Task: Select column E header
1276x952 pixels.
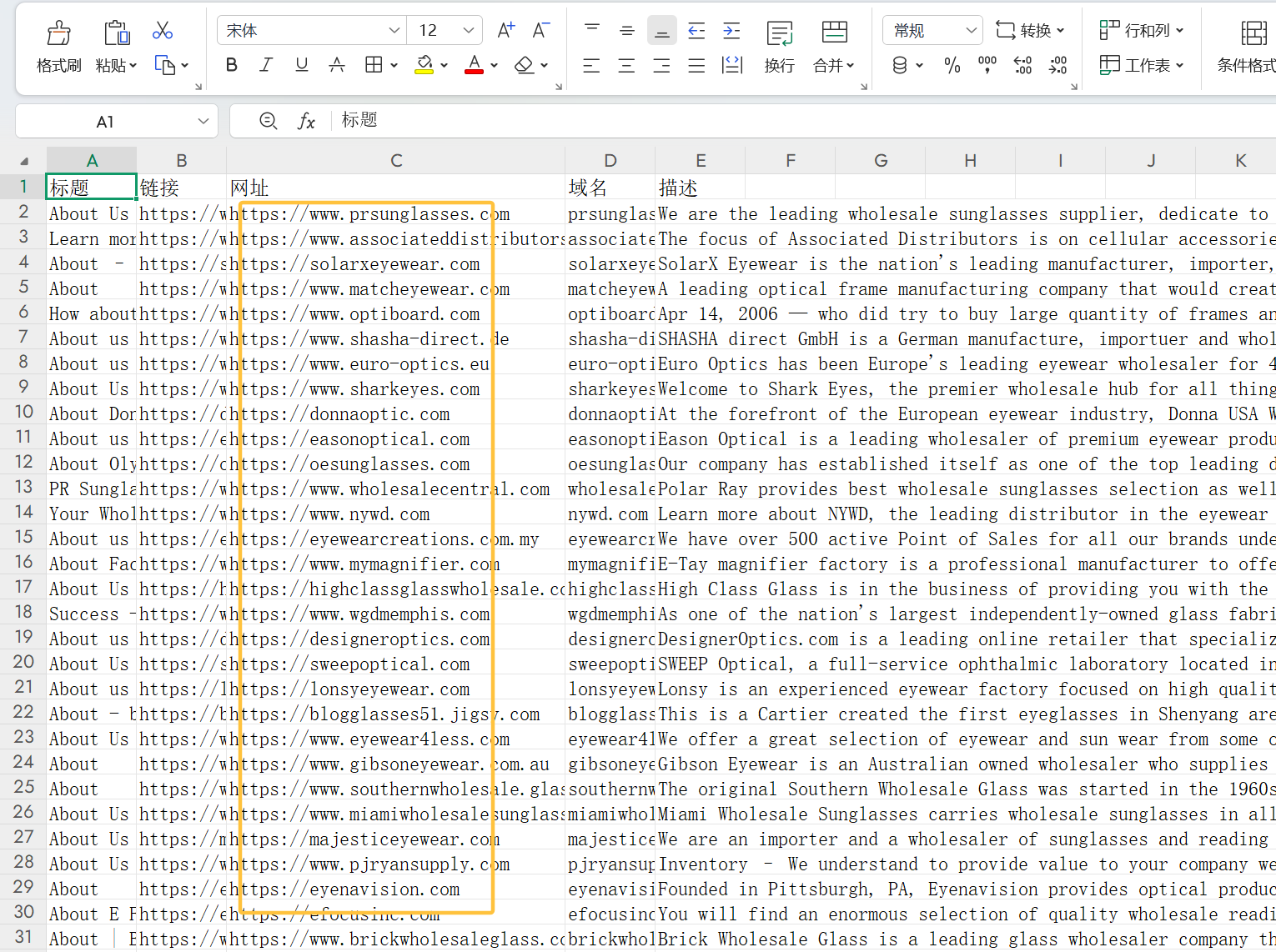Action: (x=701, y=160)
